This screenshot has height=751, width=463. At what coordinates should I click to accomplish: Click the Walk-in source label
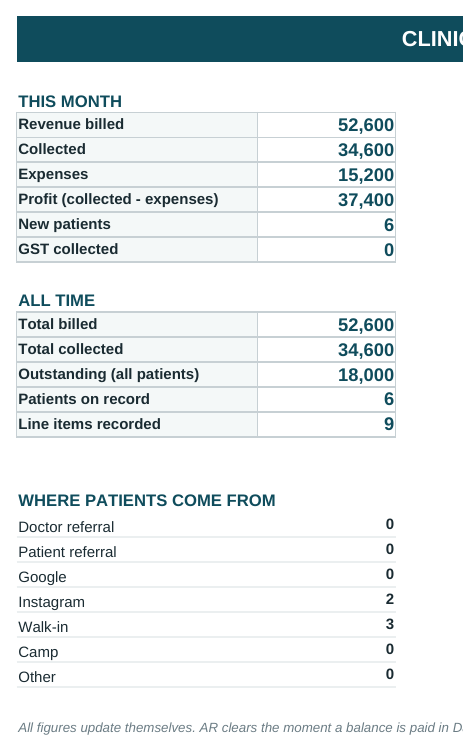43,627
